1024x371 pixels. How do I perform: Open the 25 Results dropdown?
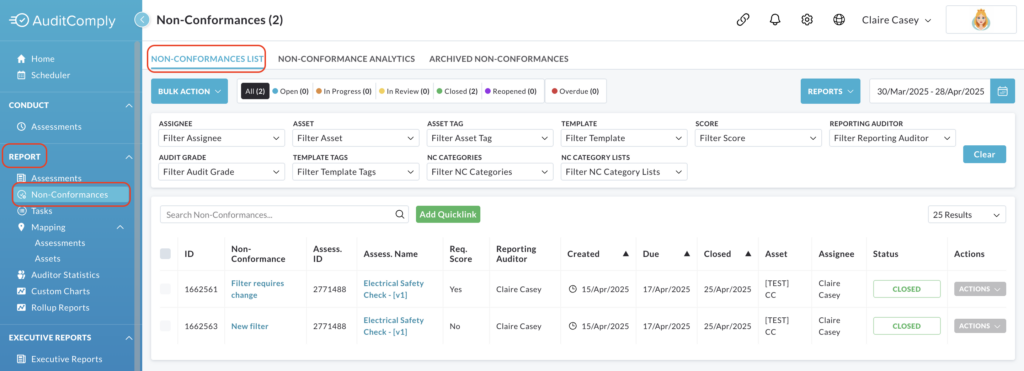(x=967, y=215)
